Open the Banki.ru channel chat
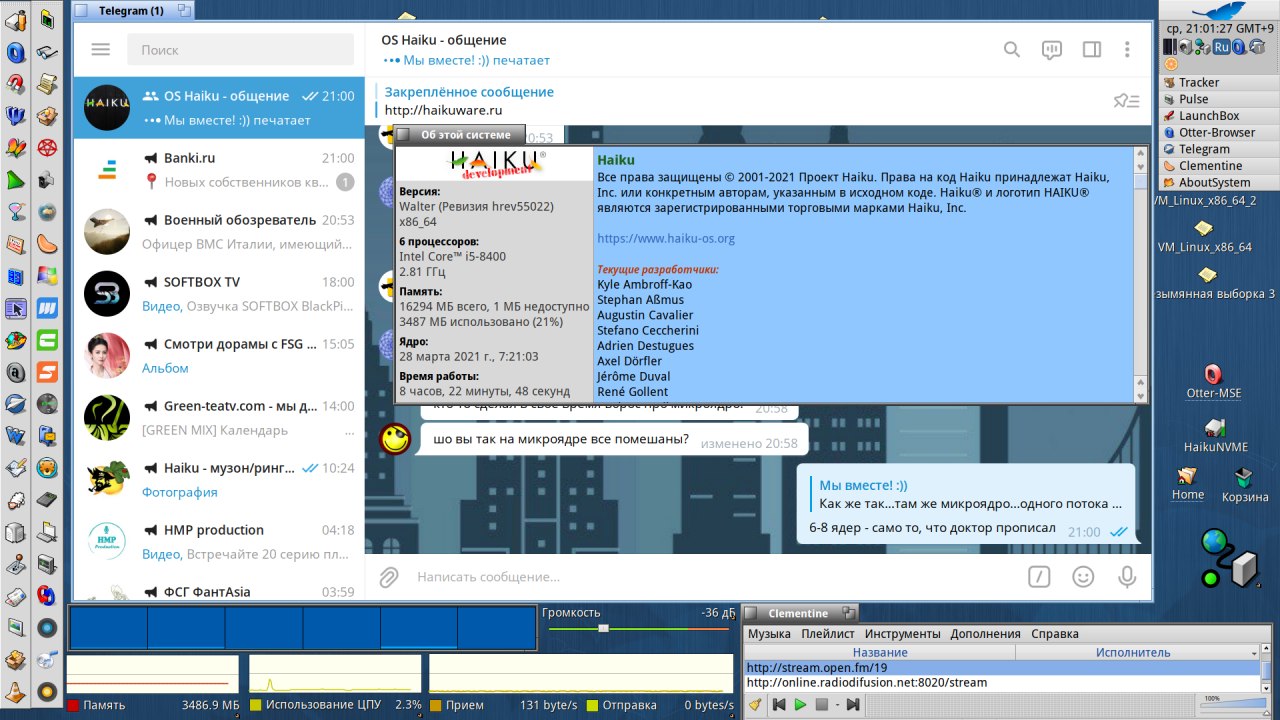 (219, 170)
